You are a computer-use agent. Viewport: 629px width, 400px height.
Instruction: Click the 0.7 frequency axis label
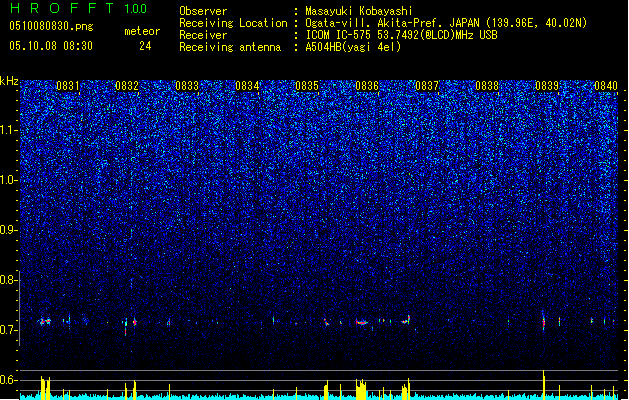click(x=9, y=330)
